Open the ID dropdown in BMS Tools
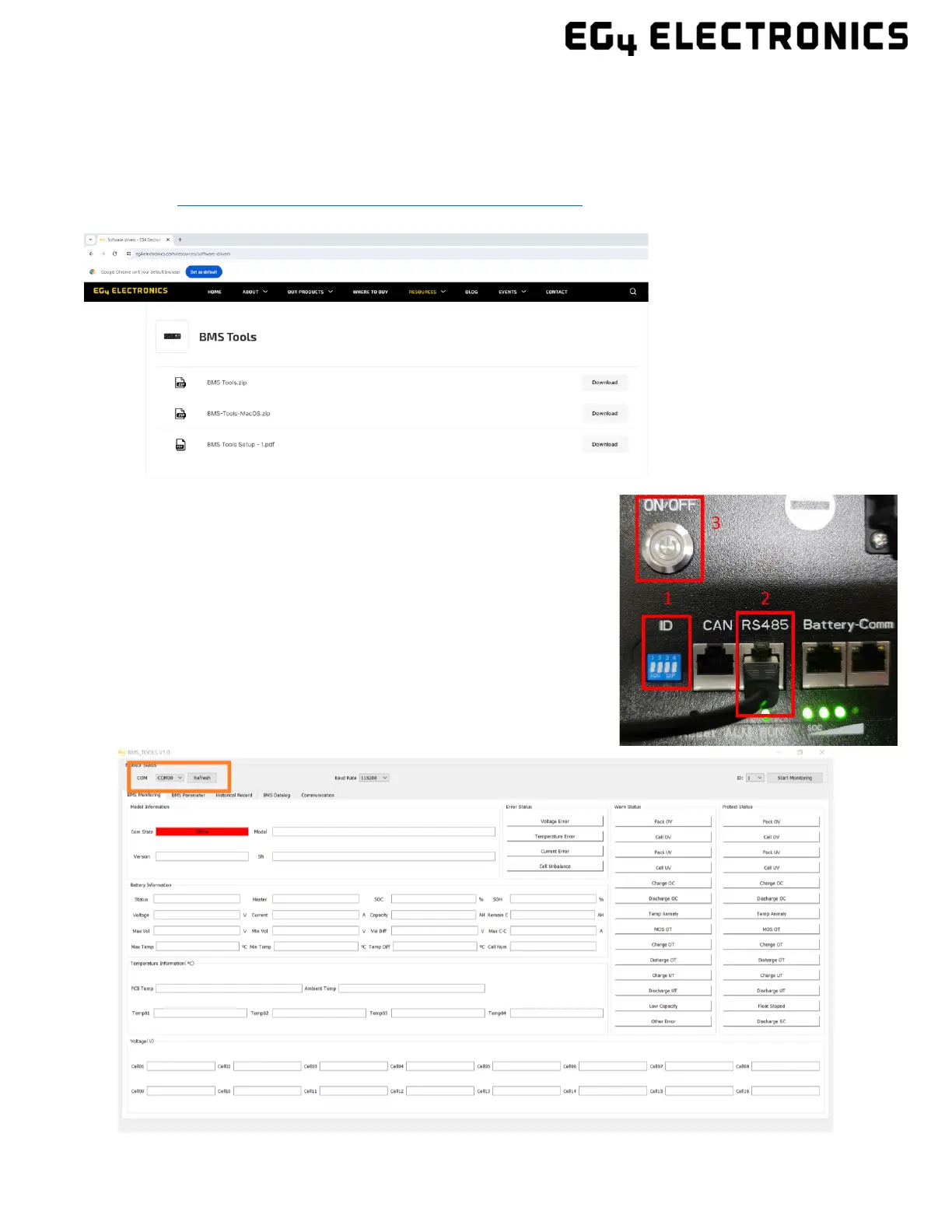 click(x=755, y=778)
